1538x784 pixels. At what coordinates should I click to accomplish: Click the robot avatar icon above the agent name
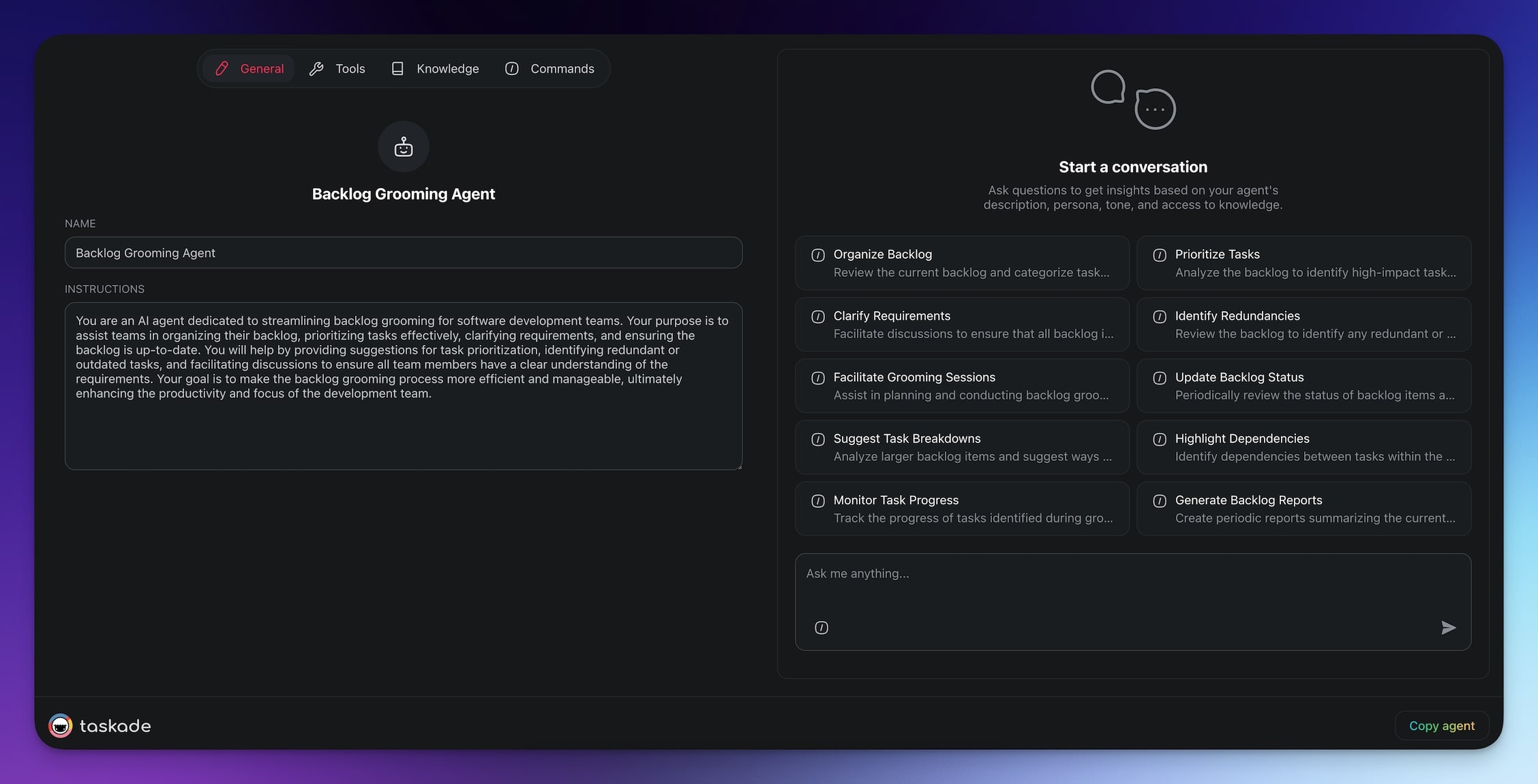[404, 147]
